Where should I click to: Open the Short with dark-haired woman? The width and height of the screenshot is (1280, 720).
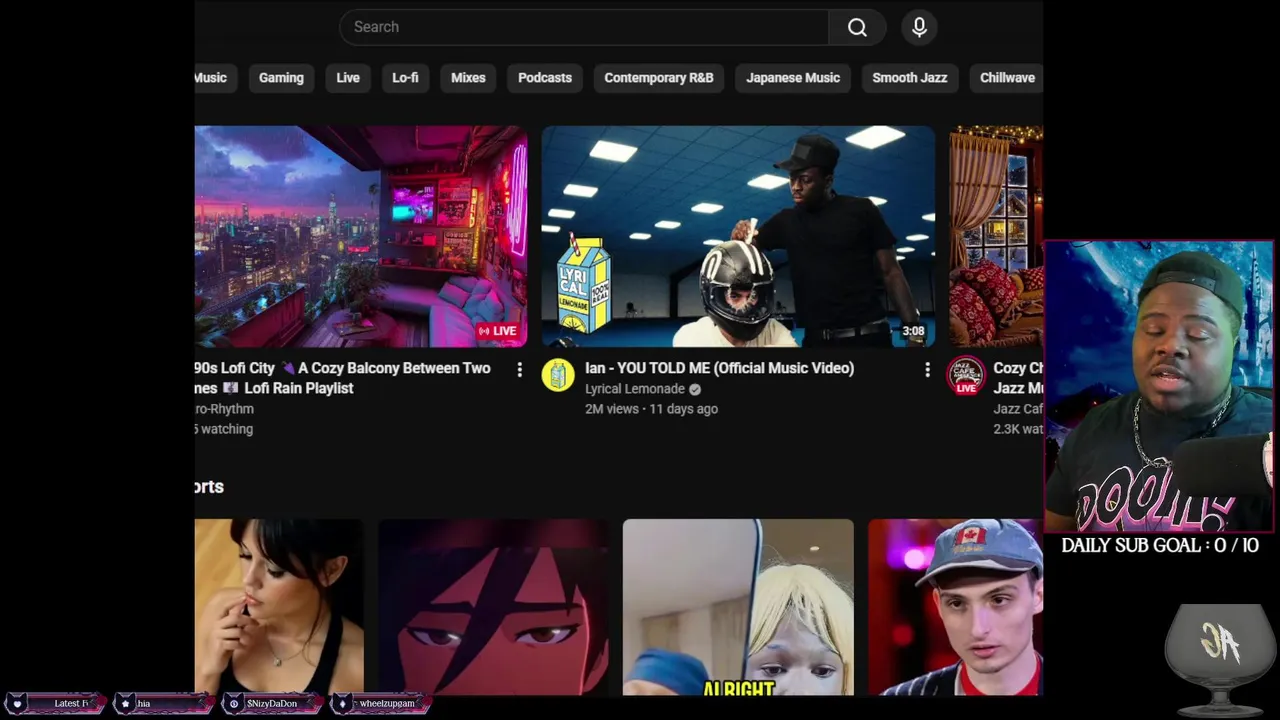click(279, 607)
